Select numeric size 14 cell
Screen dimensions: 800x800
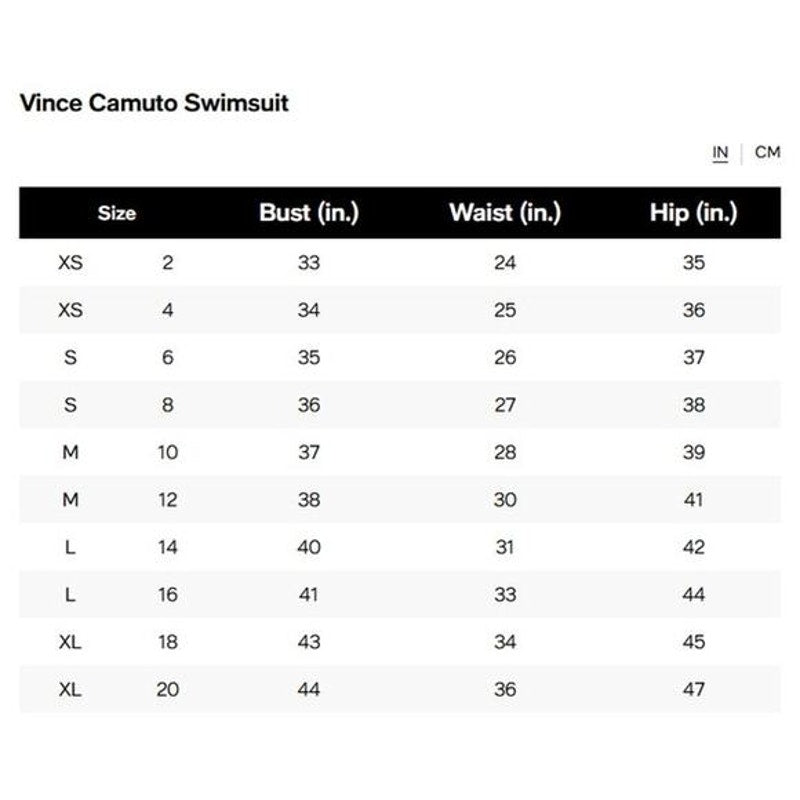[x=168, y=547]
